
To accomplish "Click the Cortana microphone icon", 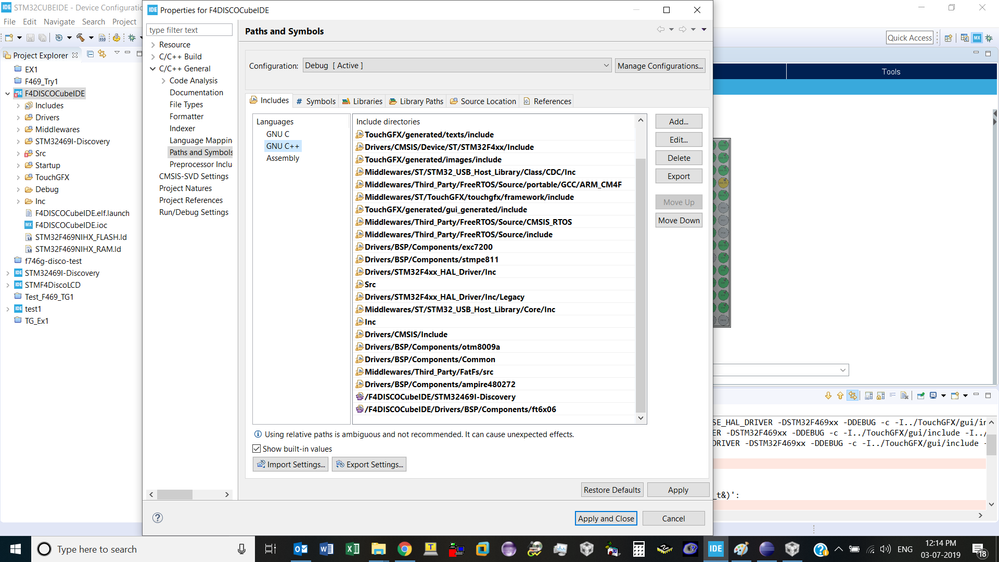I will [x=241, y=549].
